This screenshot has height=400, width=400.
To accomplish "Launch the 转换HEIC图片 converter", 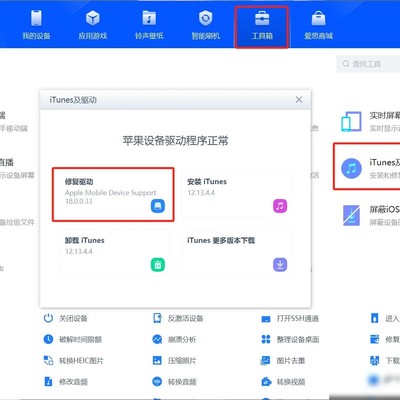I will coord(73,360).
